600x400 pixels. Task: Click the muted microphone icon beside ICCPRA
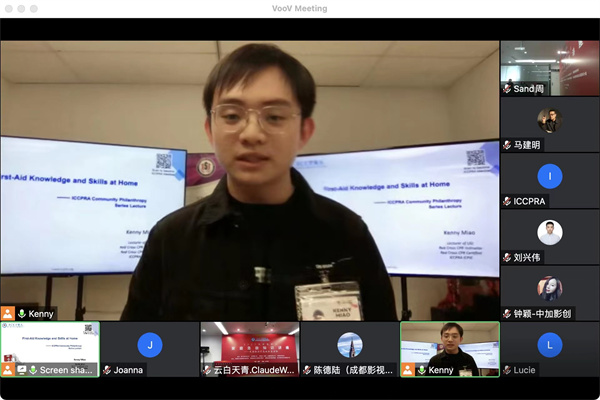[x=507, y=201]
